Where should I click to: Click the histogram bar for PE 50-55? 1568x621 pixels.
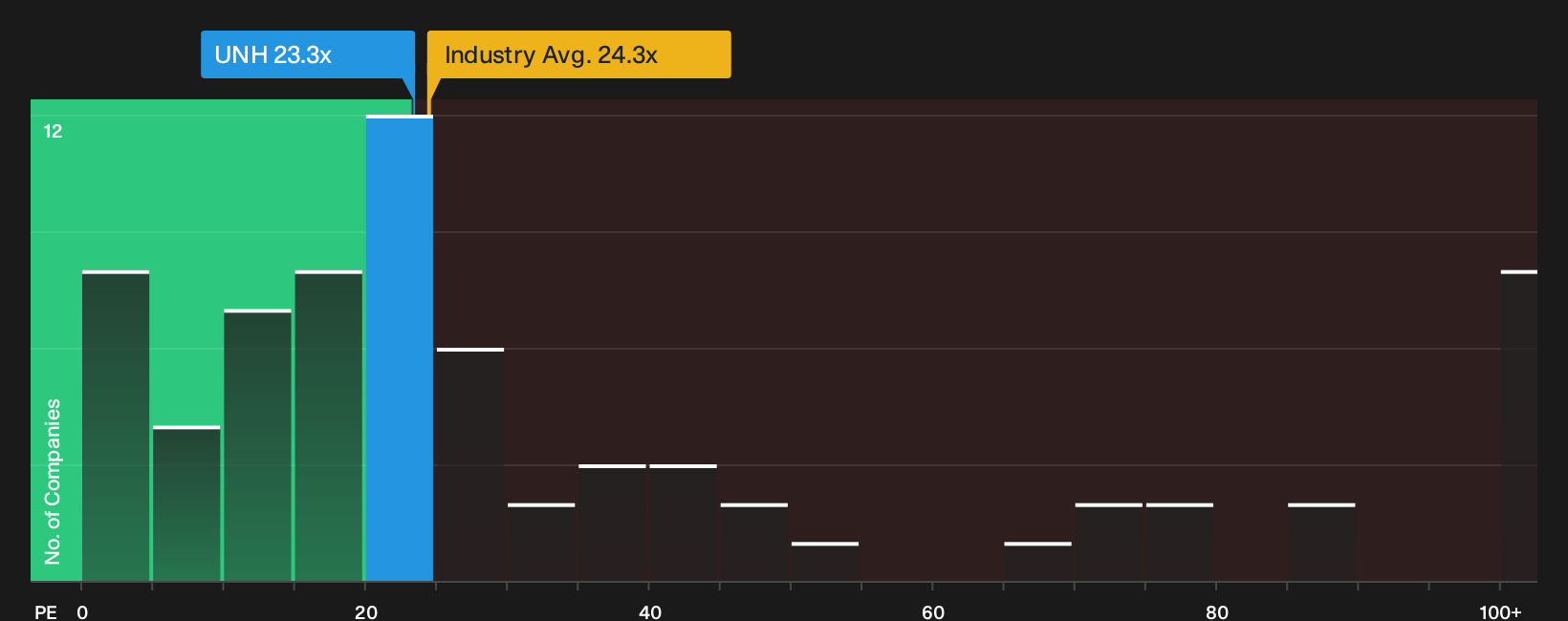point(825,562)
